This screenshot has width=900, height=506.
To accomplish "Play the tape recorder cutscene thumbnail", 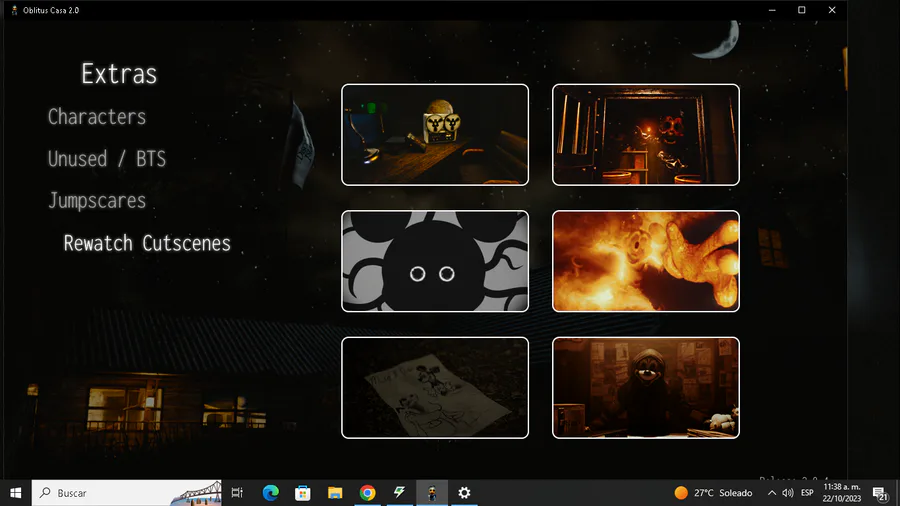I will tap(435, 135).
